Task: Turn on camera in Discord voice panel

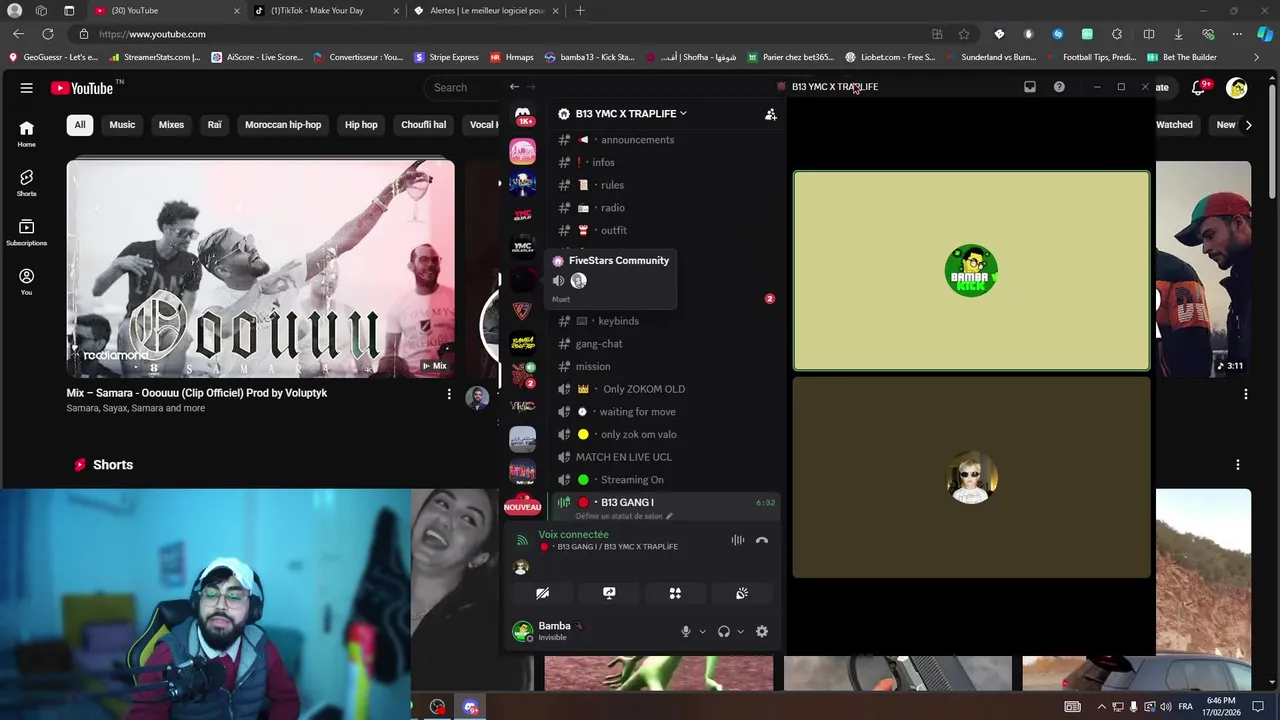Action: coord(543,593)
